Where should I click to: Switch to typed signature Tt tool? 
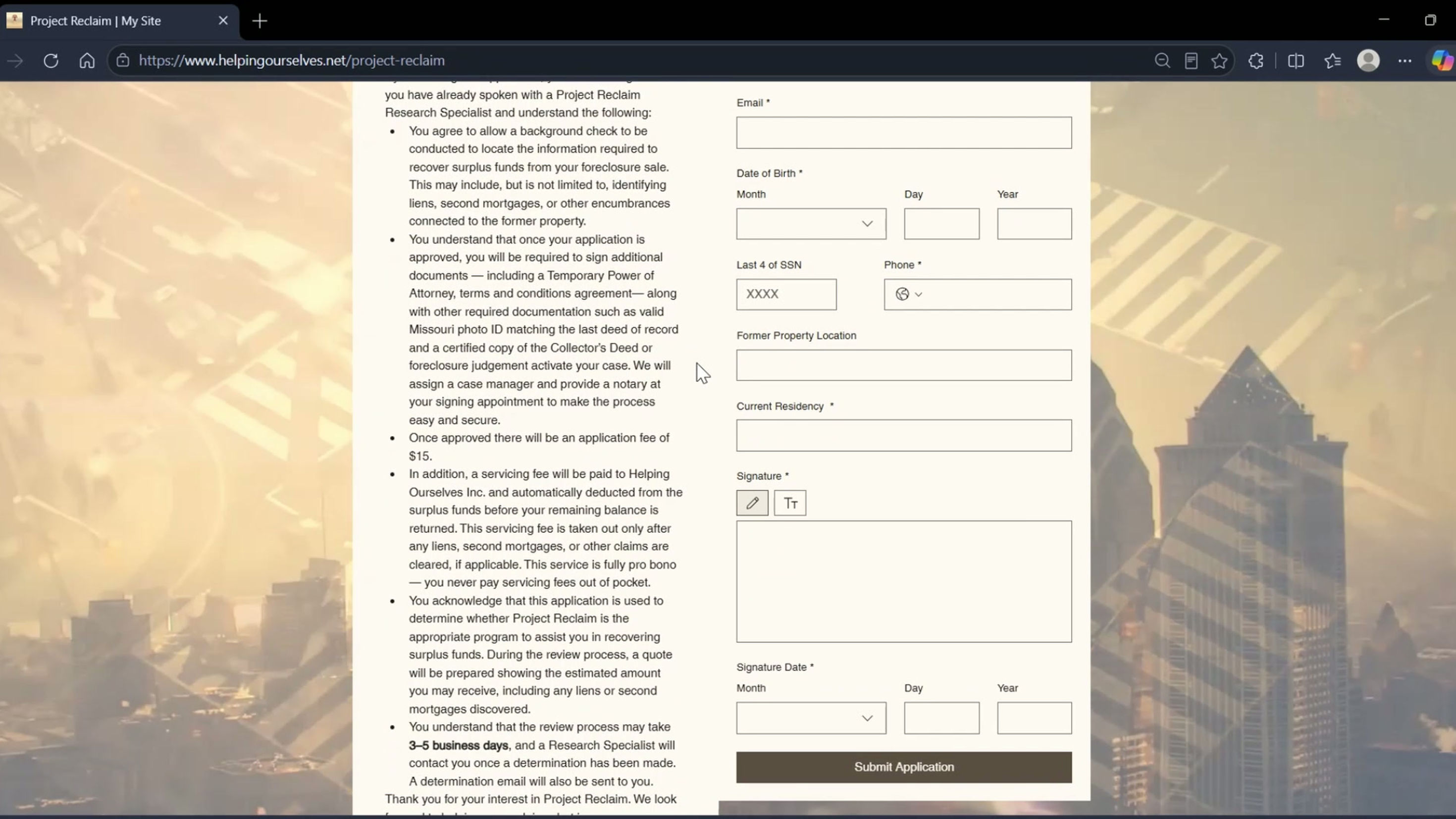click(789, 503)
